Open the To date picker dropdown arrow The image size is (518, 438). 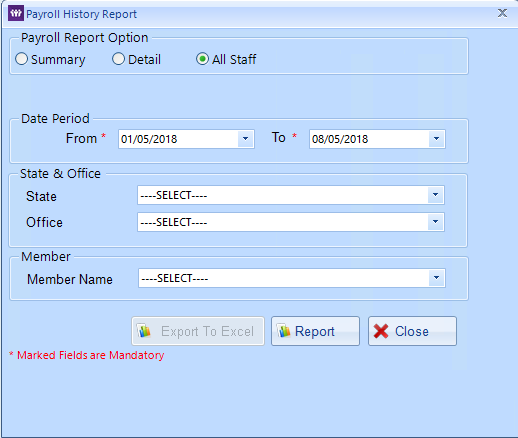[x=437, y=139]
